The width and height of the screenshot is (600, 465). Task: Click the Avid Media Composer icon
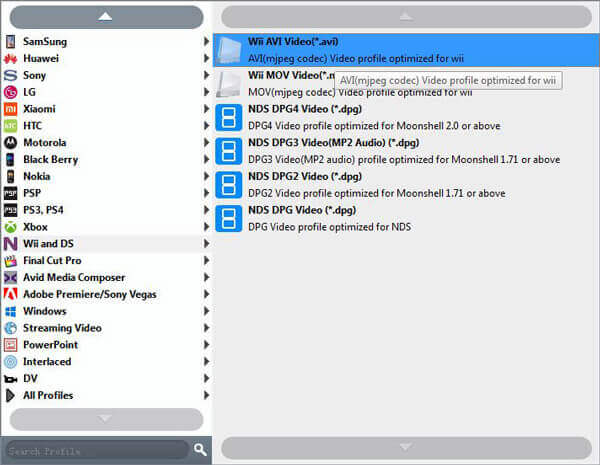pos(10,277)
